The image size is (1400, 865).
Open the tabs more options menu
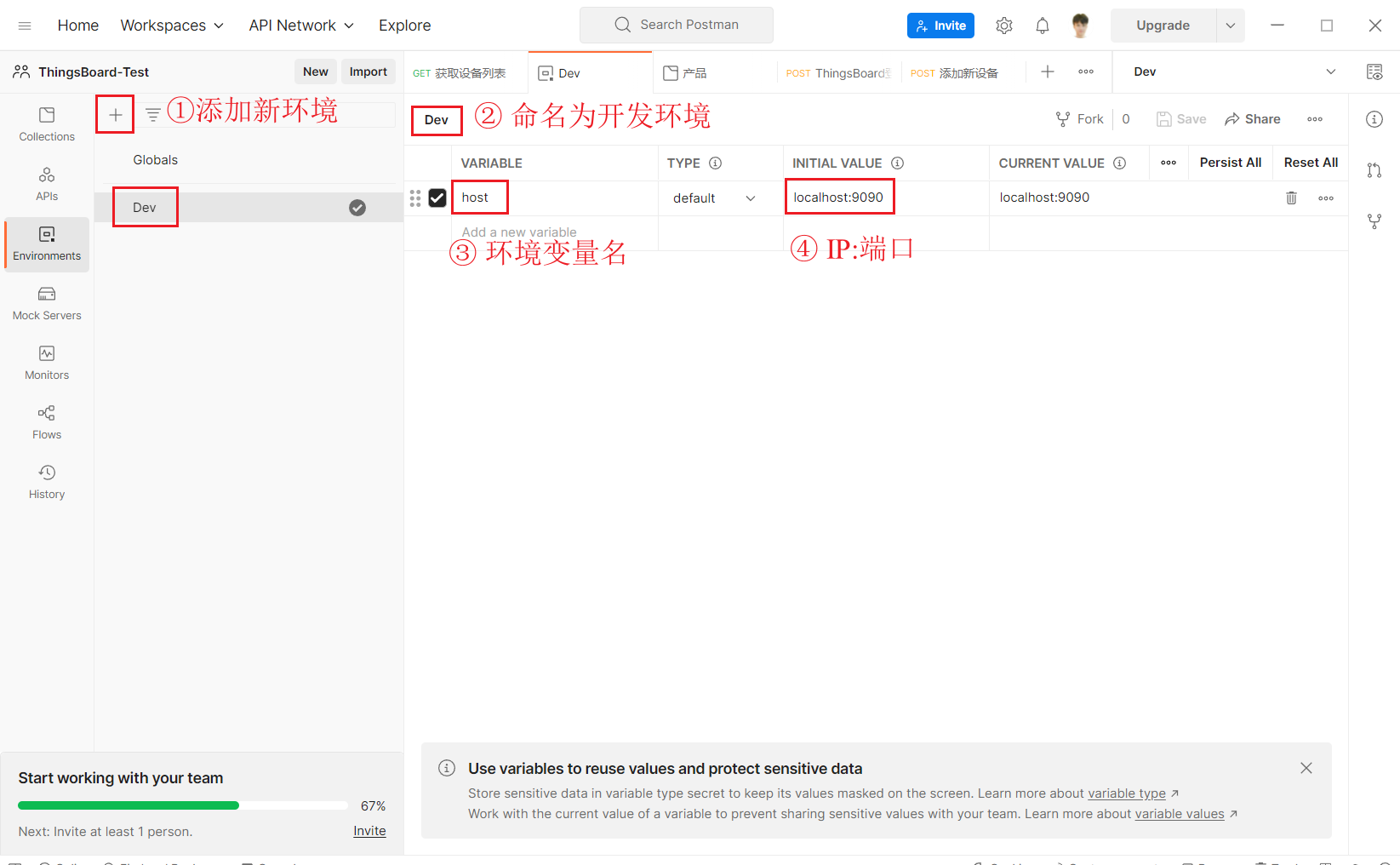click(1086, 72)
